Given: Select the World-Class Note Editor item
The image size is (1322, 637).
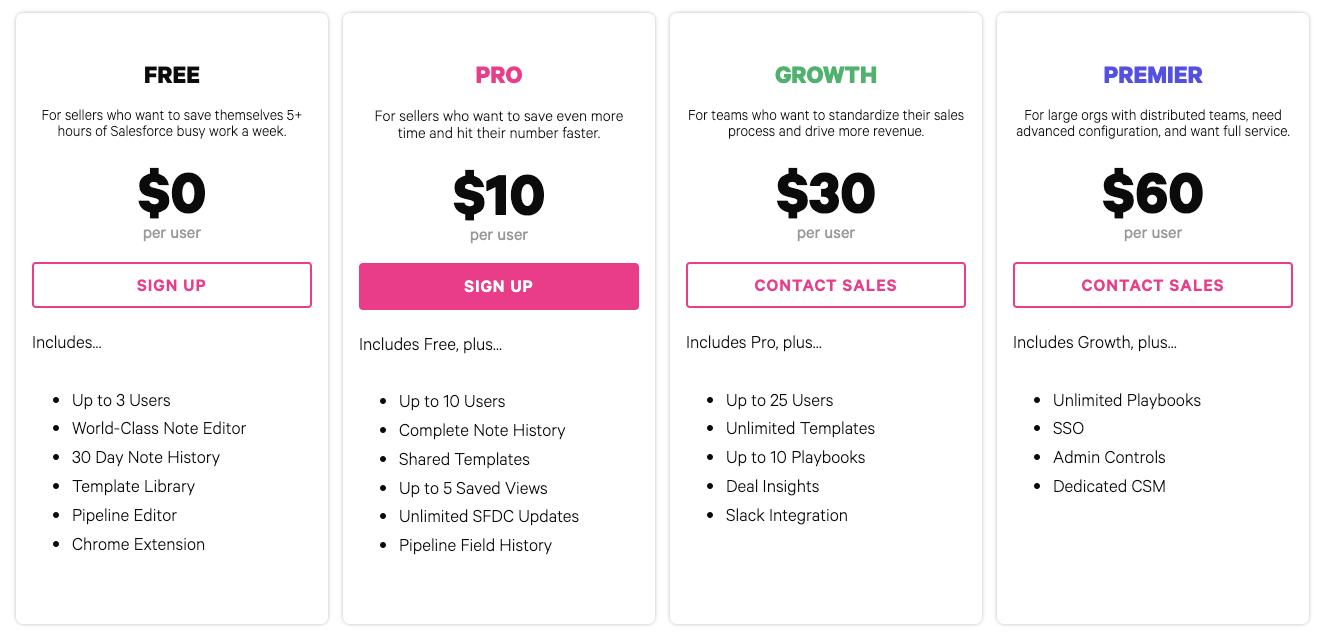Looking at the screenshot, I should pos(158,428).
